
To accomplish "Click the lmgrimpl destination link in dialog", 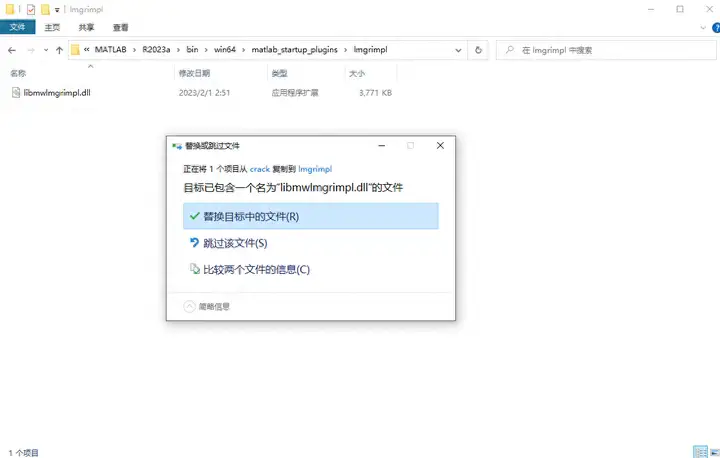I will pos(315,169).
